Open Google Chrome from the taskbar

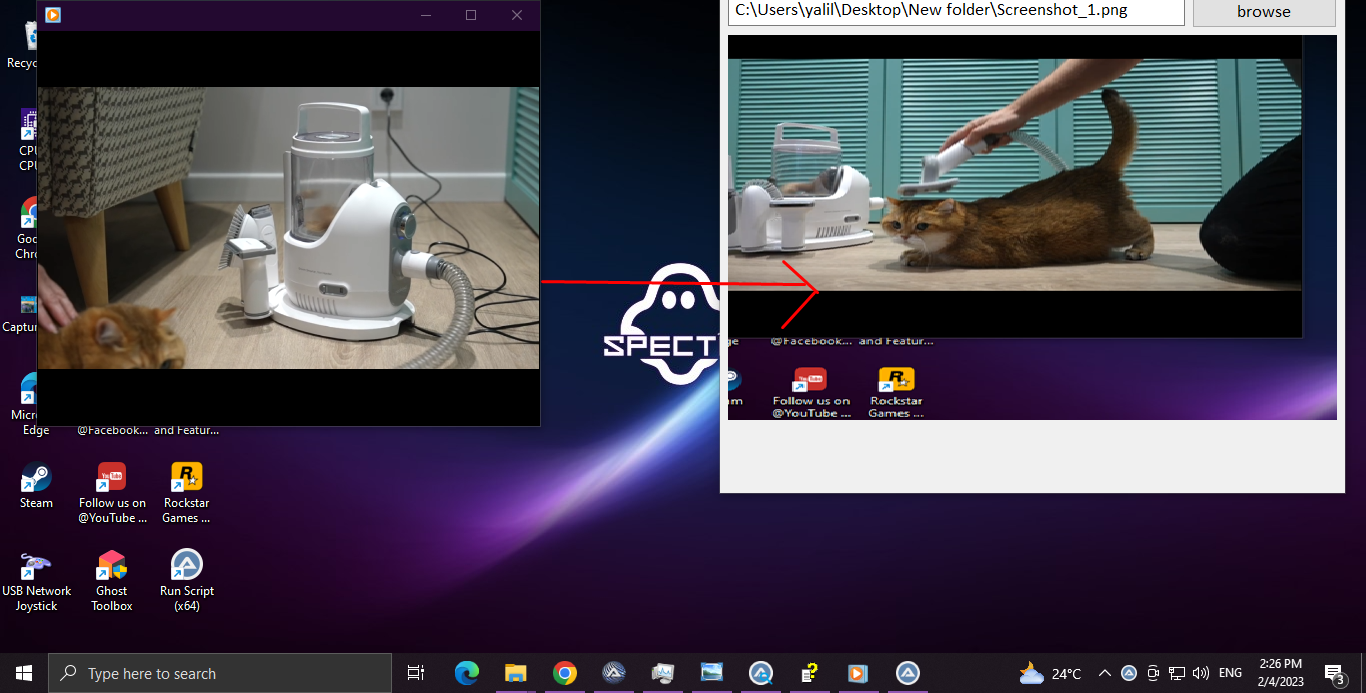coord(565,673)
